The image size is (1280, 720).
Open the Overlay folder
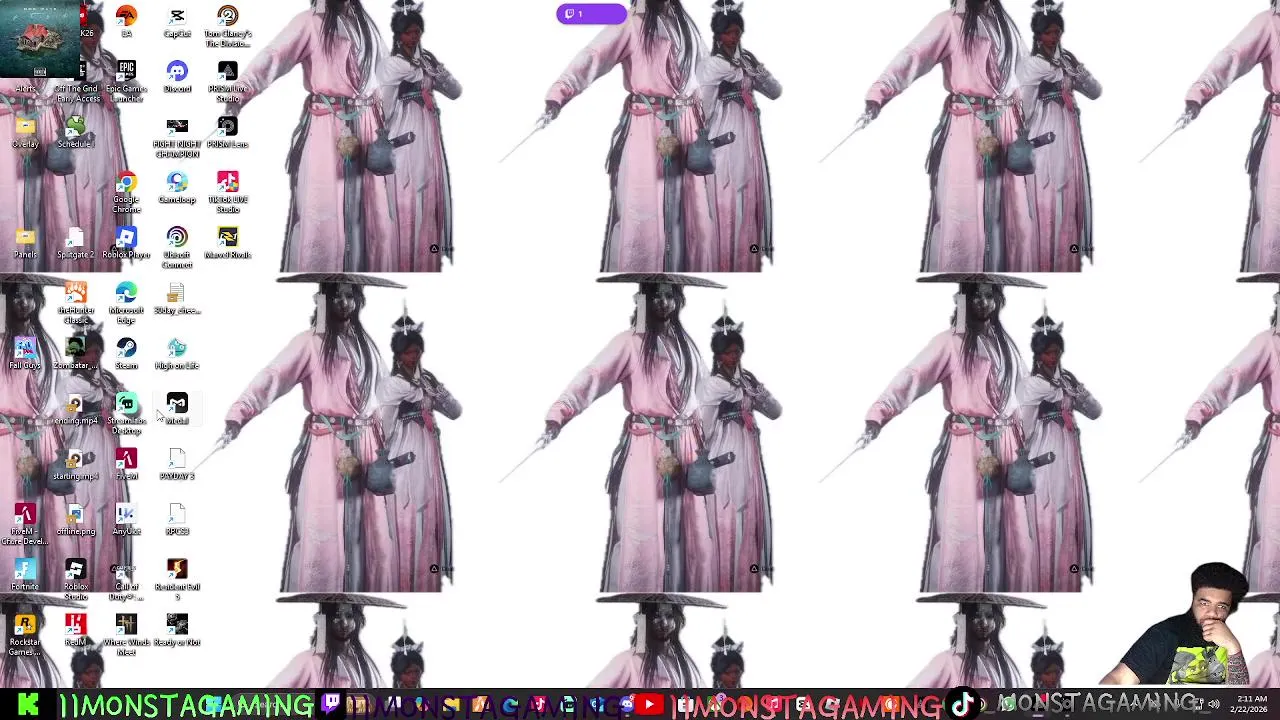tap(25, 132)
